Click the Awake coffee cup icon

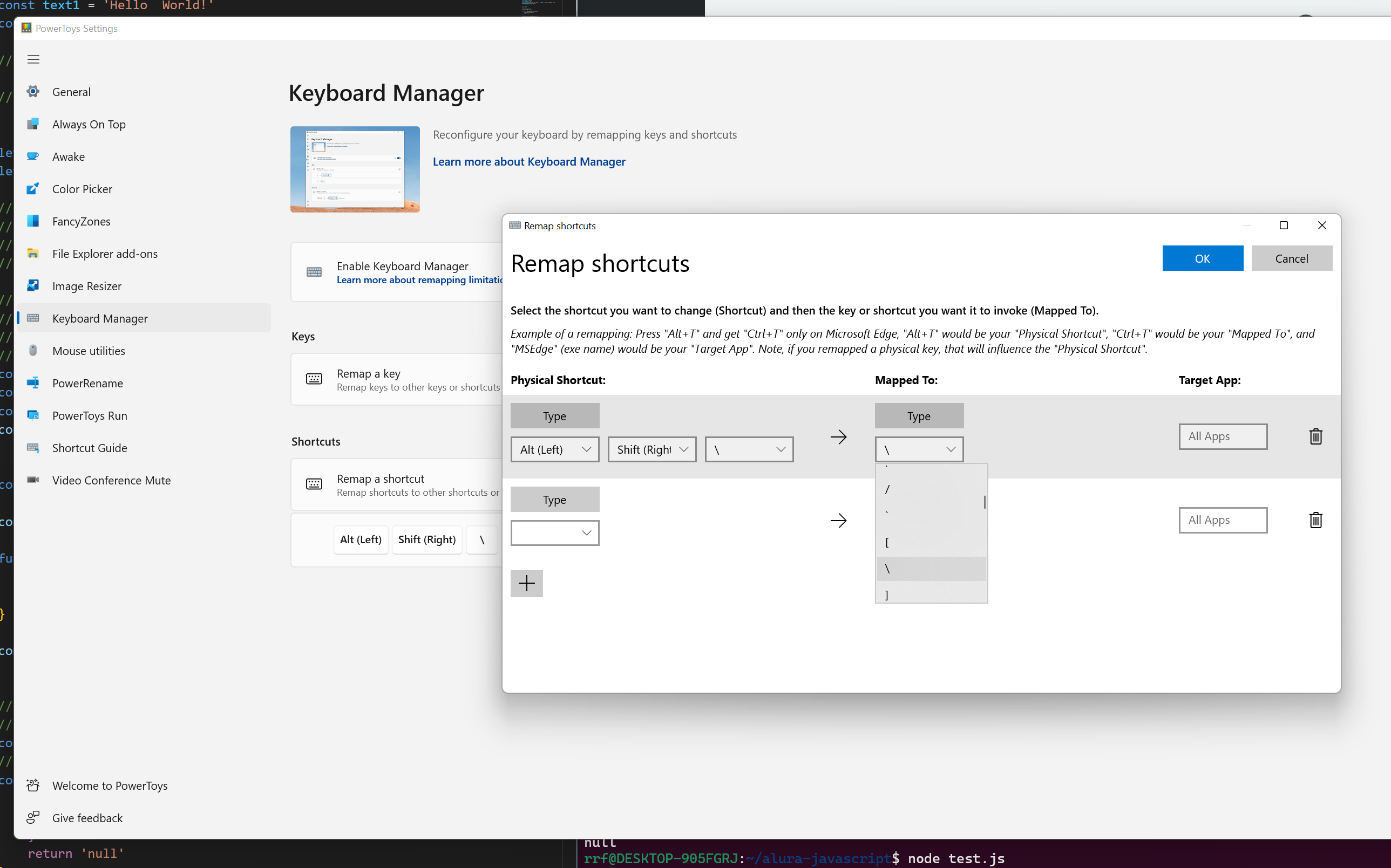33,156
